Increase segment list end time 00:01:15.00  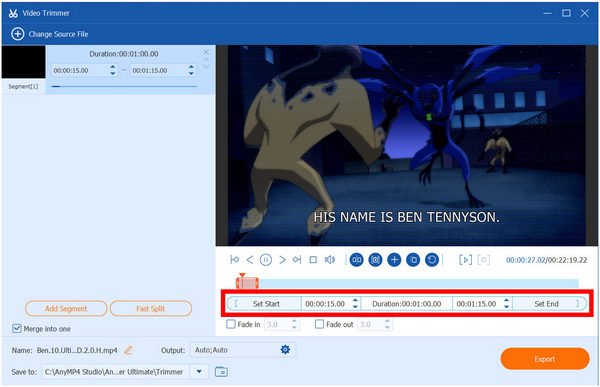coord(191,67)
